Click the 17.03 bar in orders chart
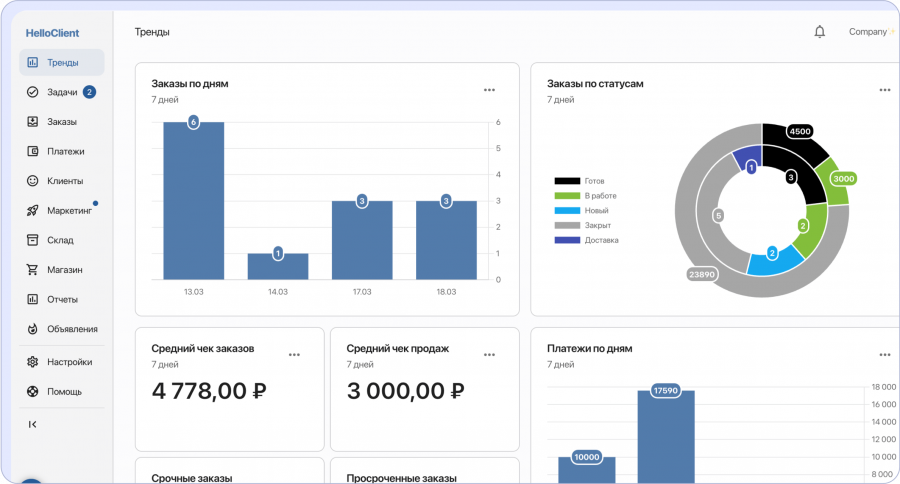This screenshot has height=484, width=900. tap(362, 240)
